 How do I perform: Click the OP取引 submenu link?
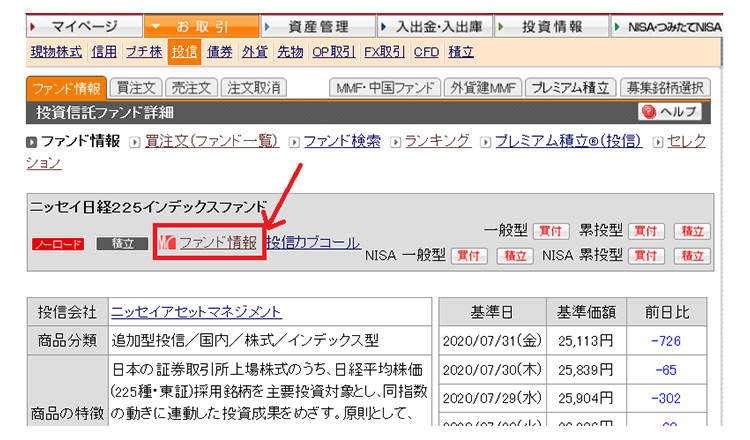coord(333,52)
